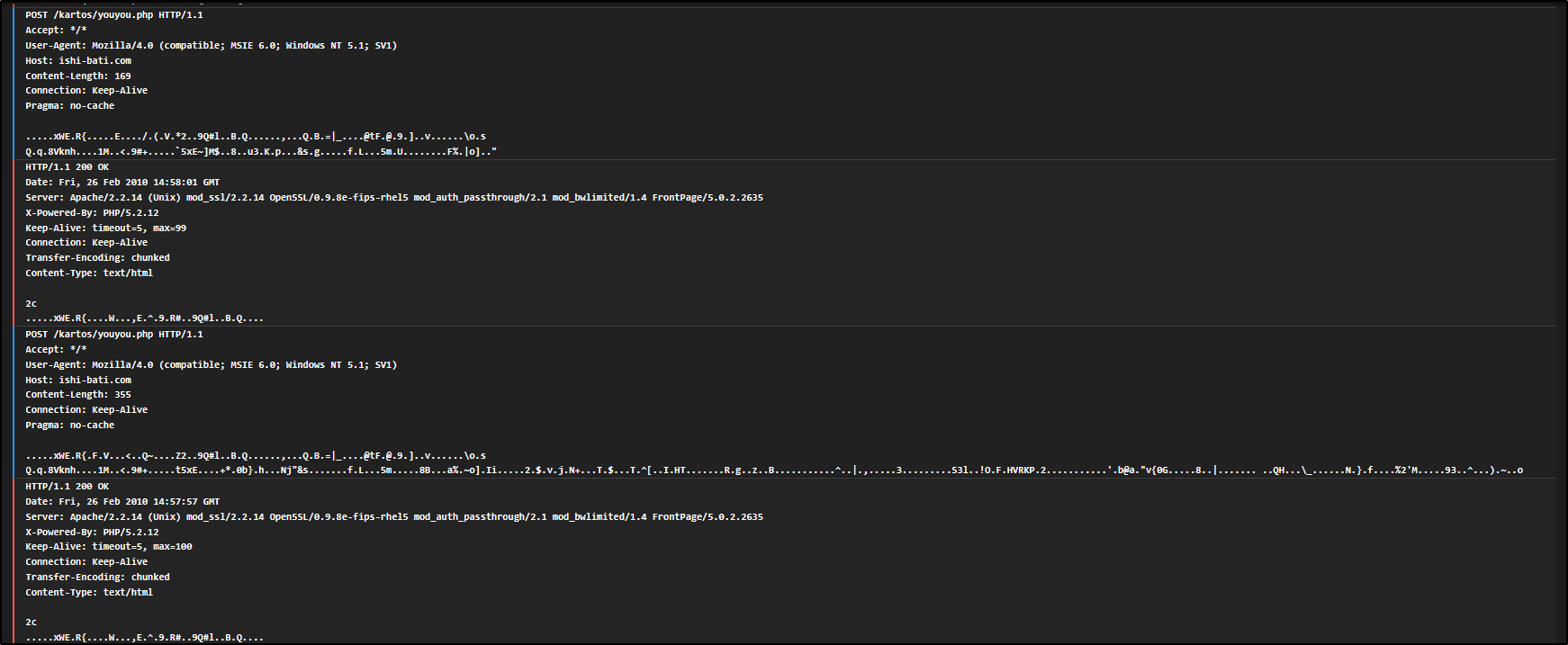
Task: Click the Keep-Alive header with max=99
Action: (105, 228)
